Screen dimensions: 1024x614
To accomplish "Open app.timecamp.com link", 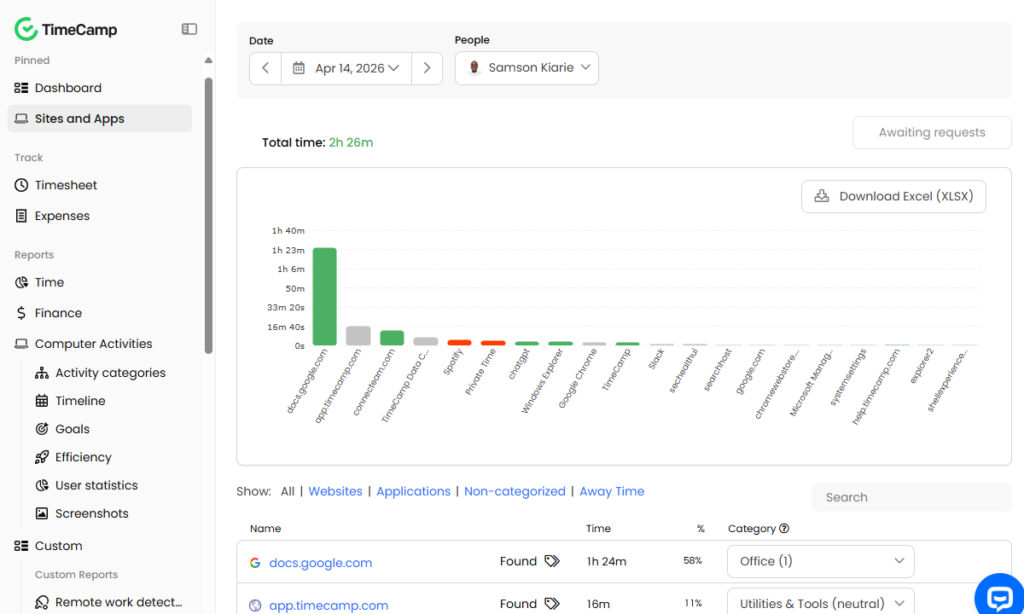I will click(328, 606).
